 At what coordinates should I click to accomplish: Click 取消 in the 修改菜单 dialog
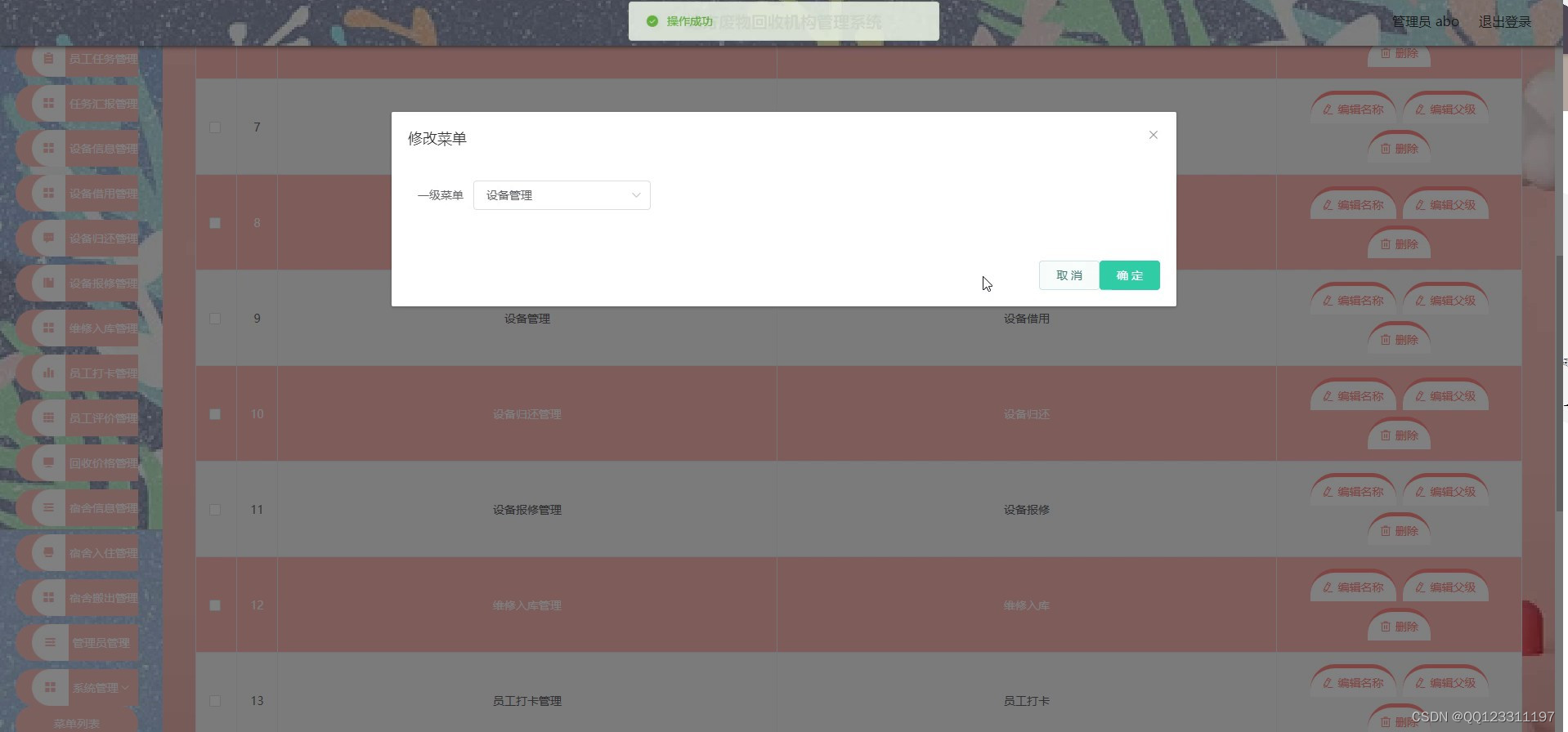1068,275
